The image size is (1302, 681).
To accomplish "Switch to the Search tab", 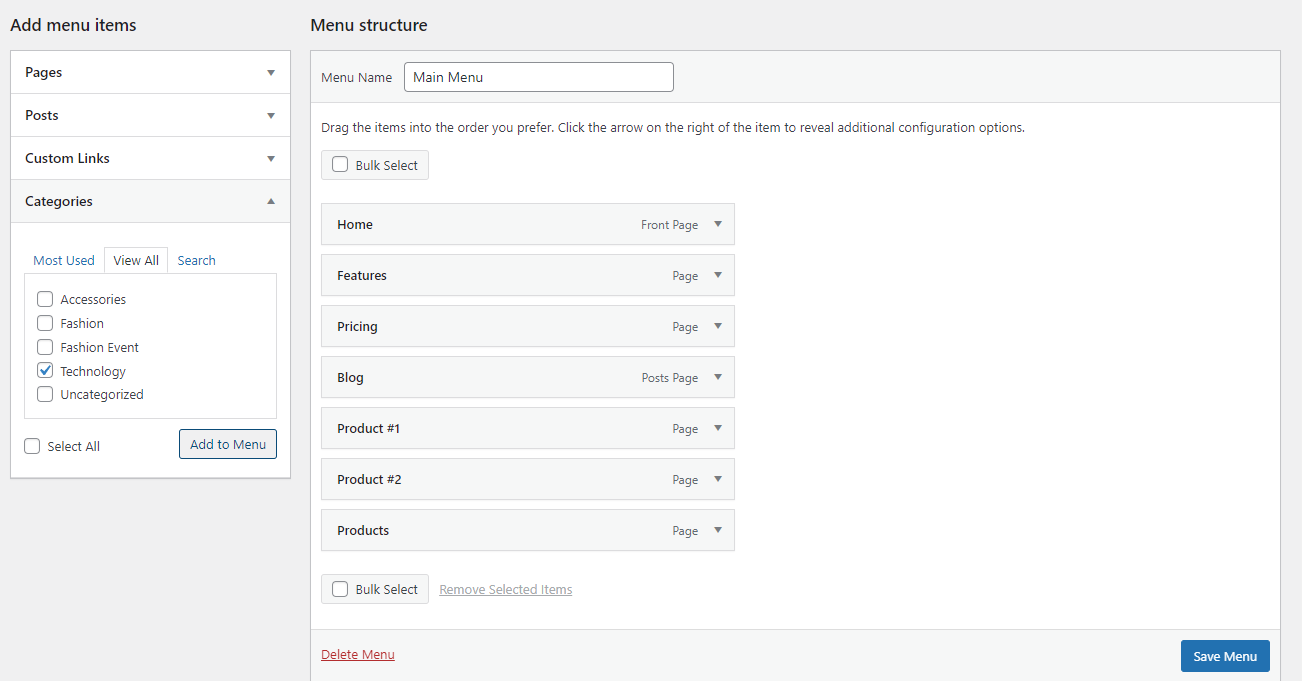I will [x=197, y=260].
